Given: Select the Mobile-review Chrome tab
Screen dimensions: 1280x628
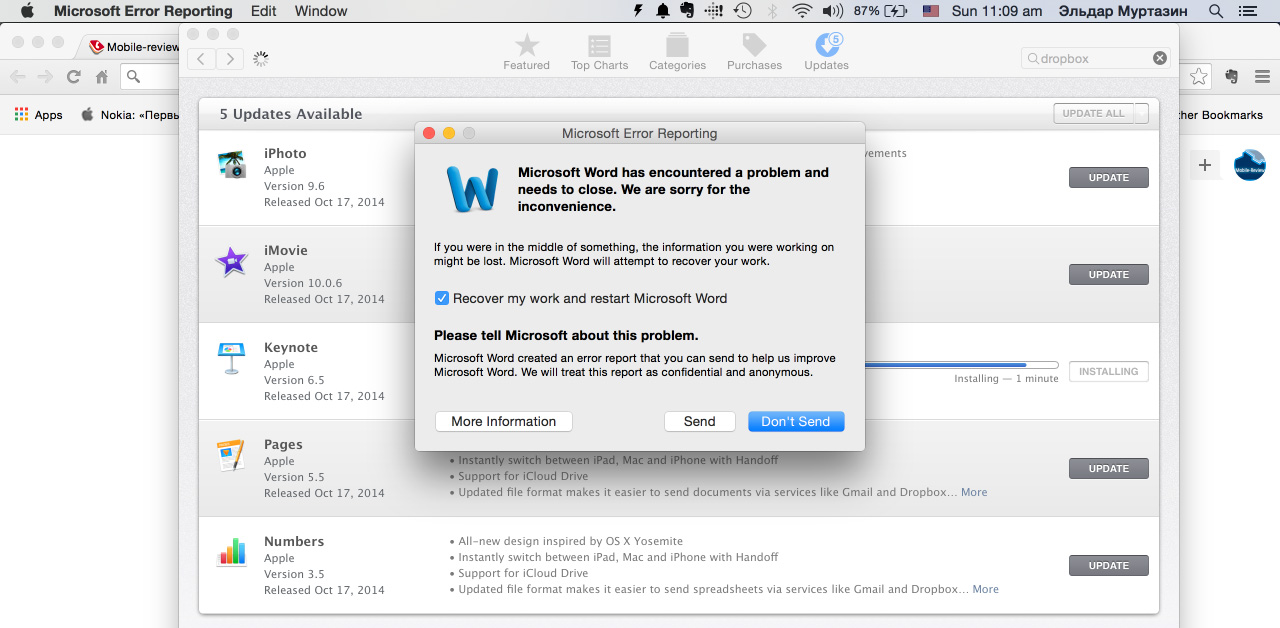Looking at the screenshot, I should [x=133, y=46].
